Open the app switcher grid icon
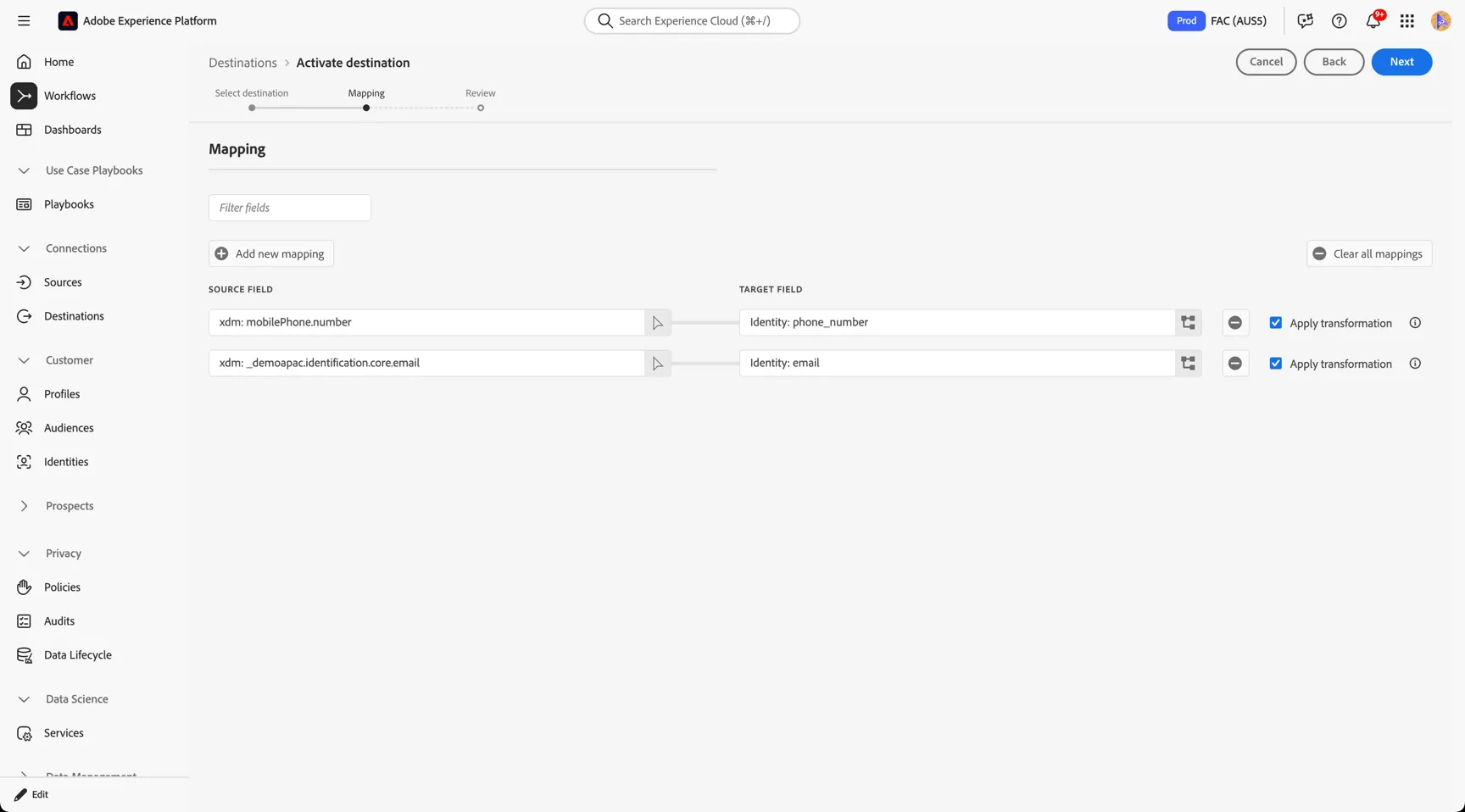This screenshot has width=1465, height=812. click(1407, 20)
